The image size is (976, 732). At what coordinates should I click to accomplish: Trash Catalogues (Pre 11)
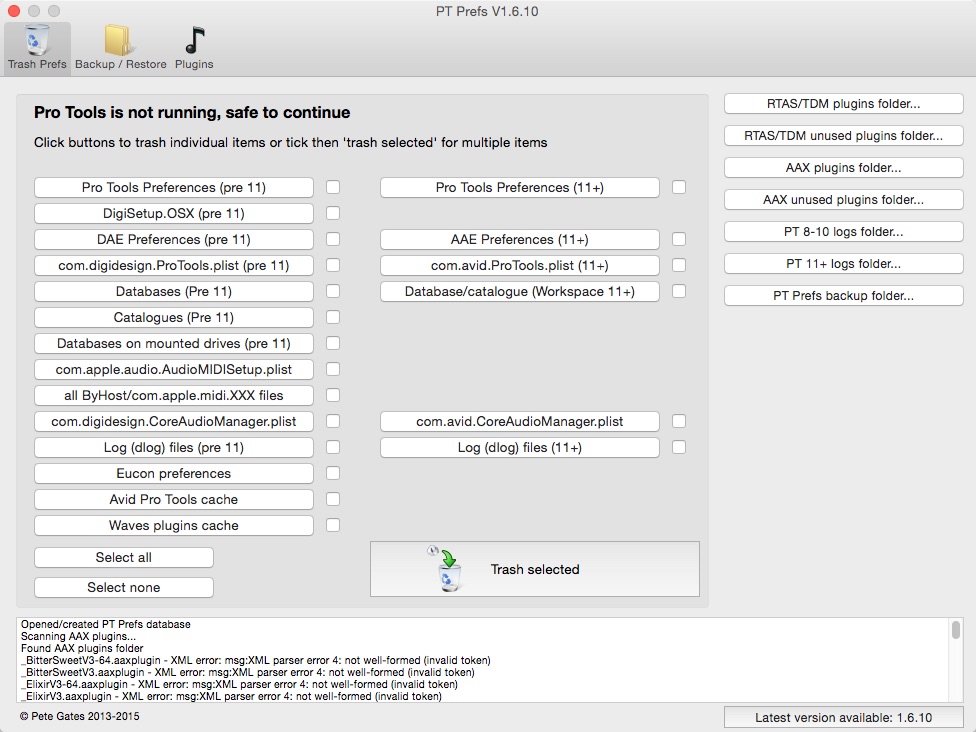174,317
